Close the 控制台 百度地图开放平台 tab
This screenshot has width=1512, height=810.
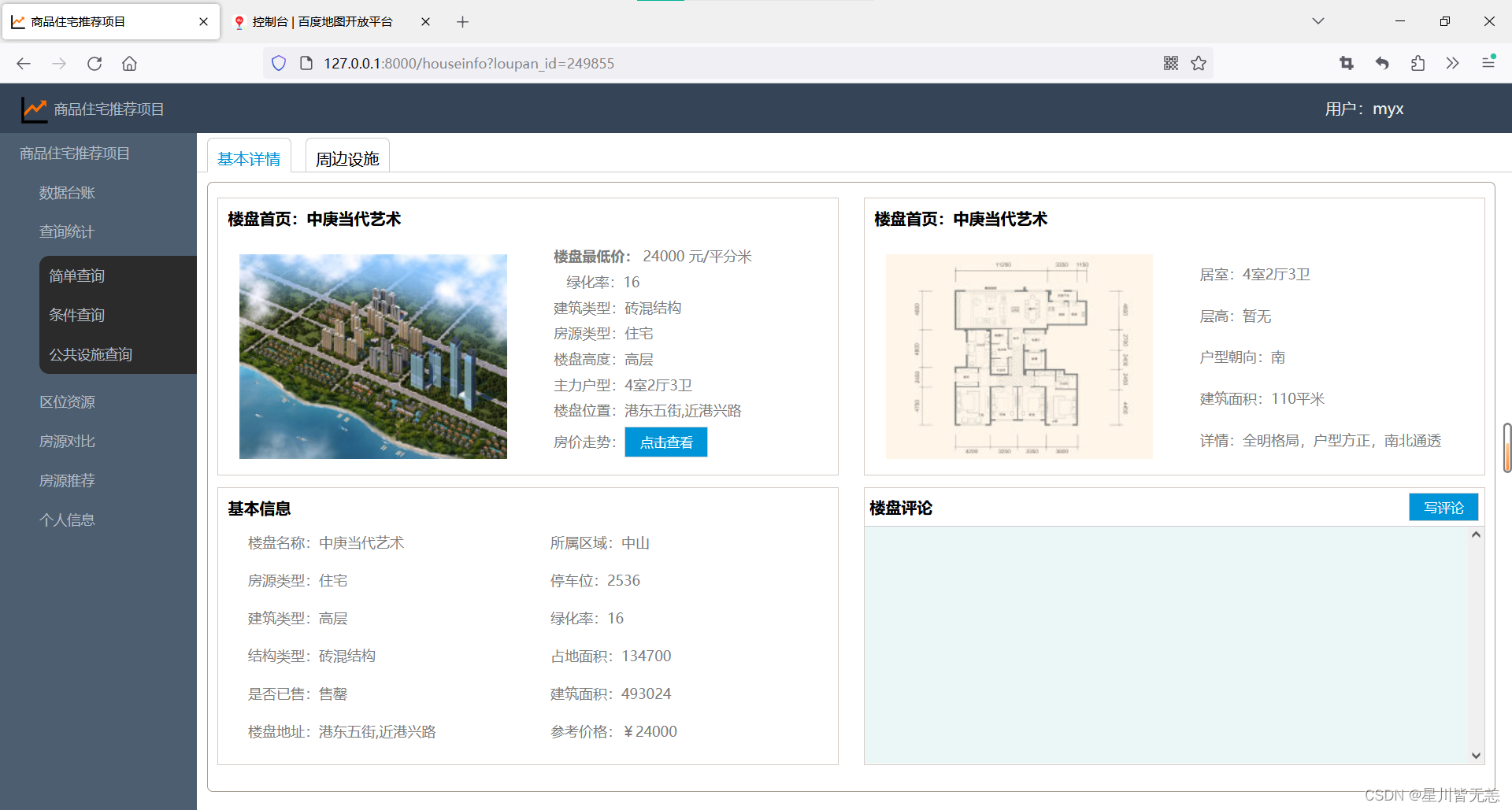click(x=425, y=22)
